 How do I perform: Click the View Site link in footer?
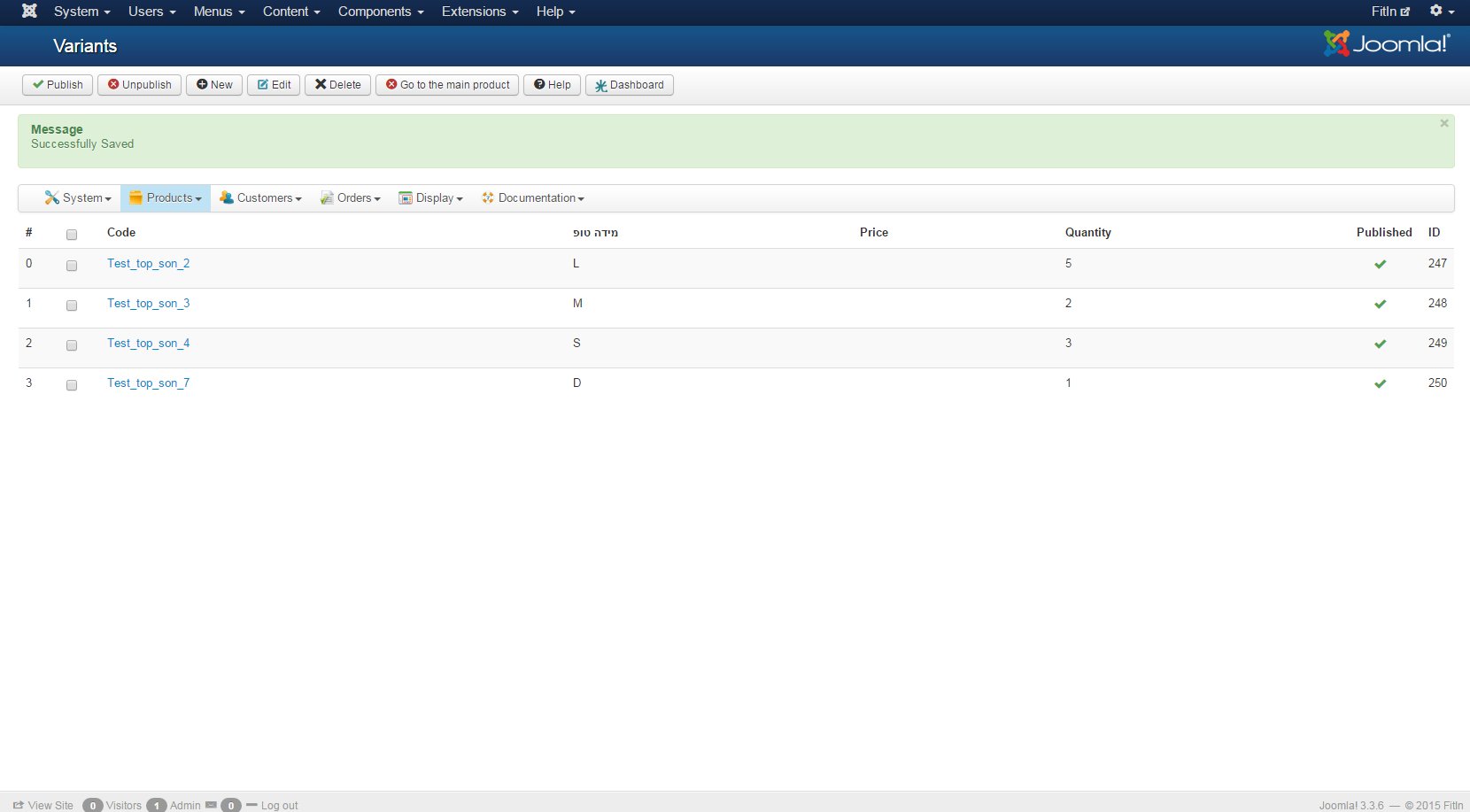(x=43, y=805)
